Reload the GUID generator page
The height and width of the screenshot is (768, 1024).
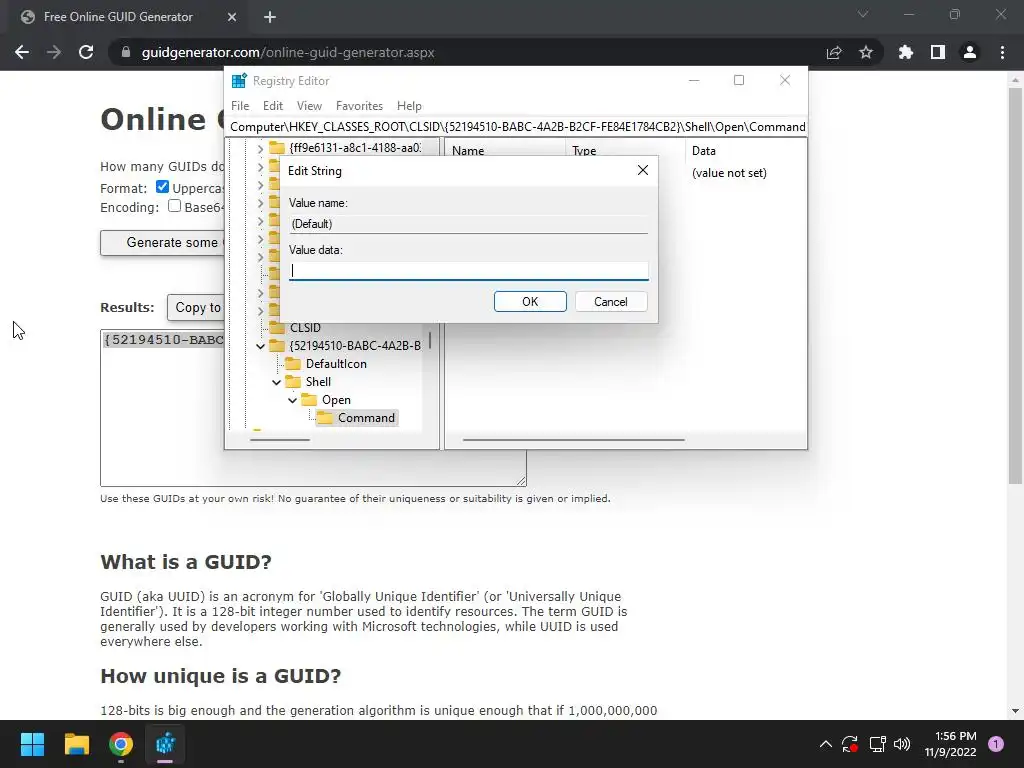tap(86, 52)
